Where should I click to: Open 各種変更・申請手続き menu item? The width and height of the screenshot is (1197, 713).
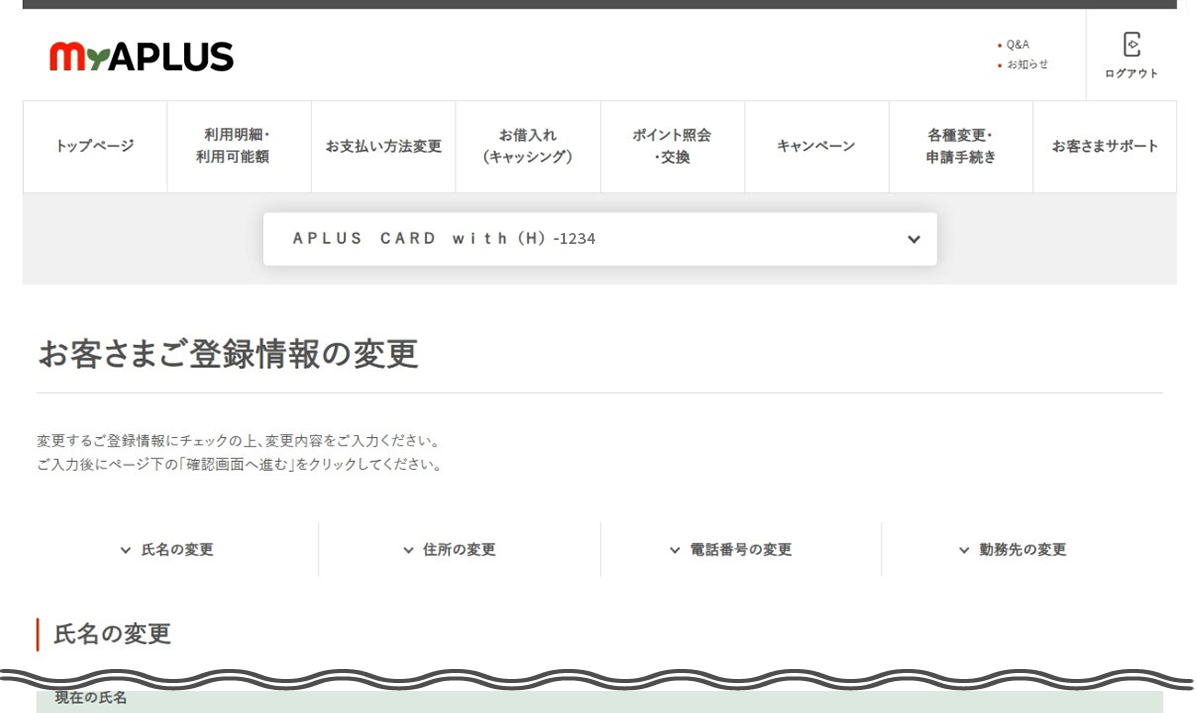tap(960, 146)
